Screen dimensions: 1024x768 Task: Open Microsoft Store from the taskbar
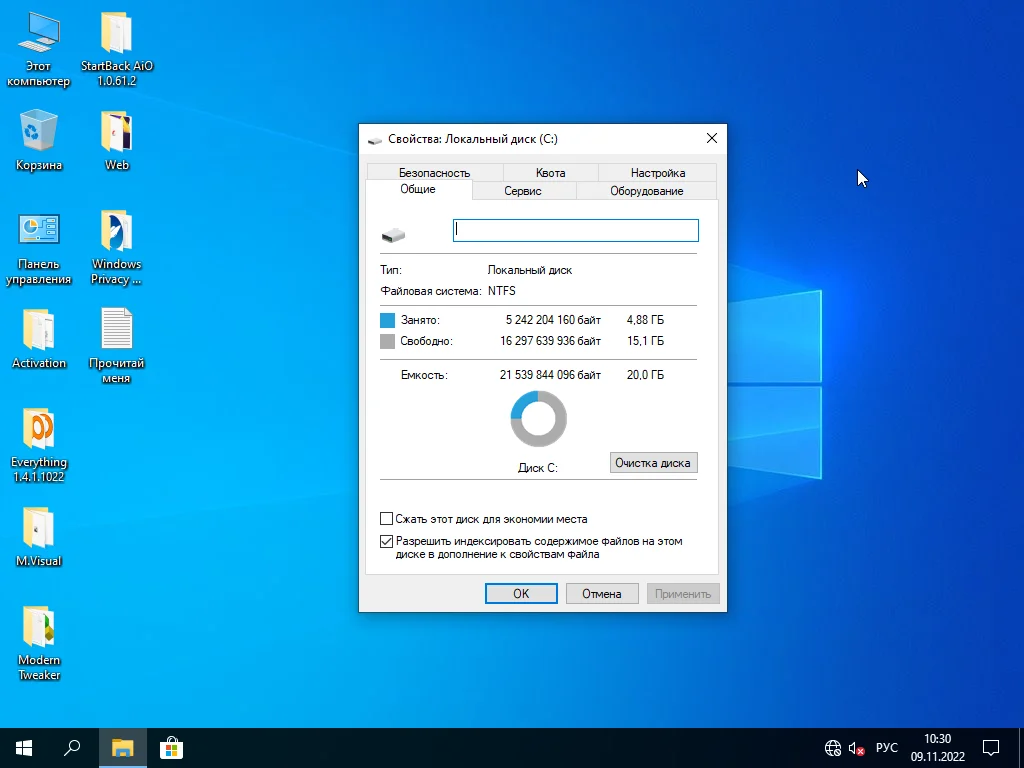(171, 747)
